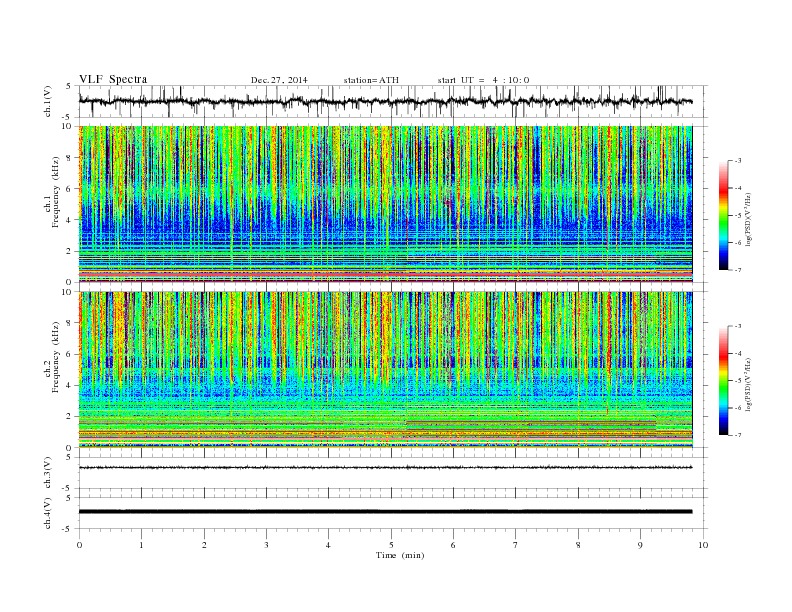792x612 pixels.
Task: Click time axis tick label "8"
Action: [578, 545]
